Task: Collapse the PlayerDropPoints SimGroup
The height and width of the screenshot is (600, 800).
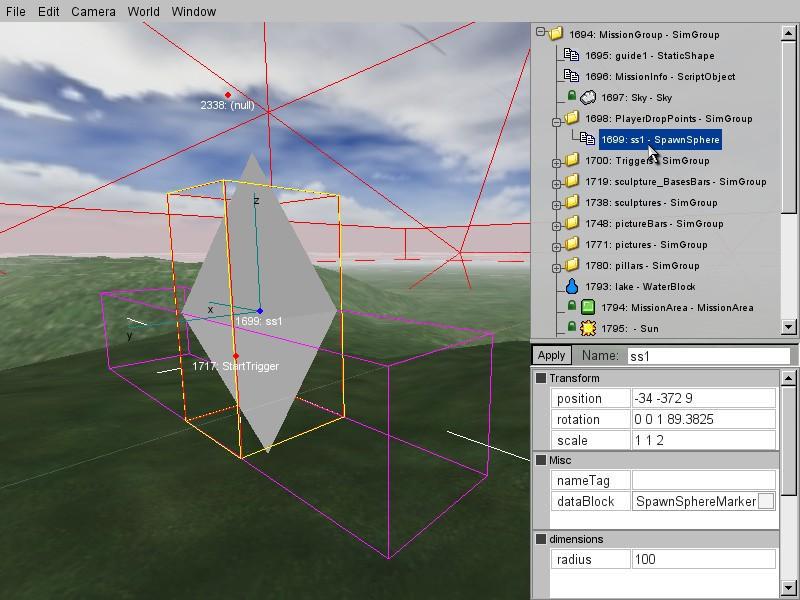Action: (557, 120)
